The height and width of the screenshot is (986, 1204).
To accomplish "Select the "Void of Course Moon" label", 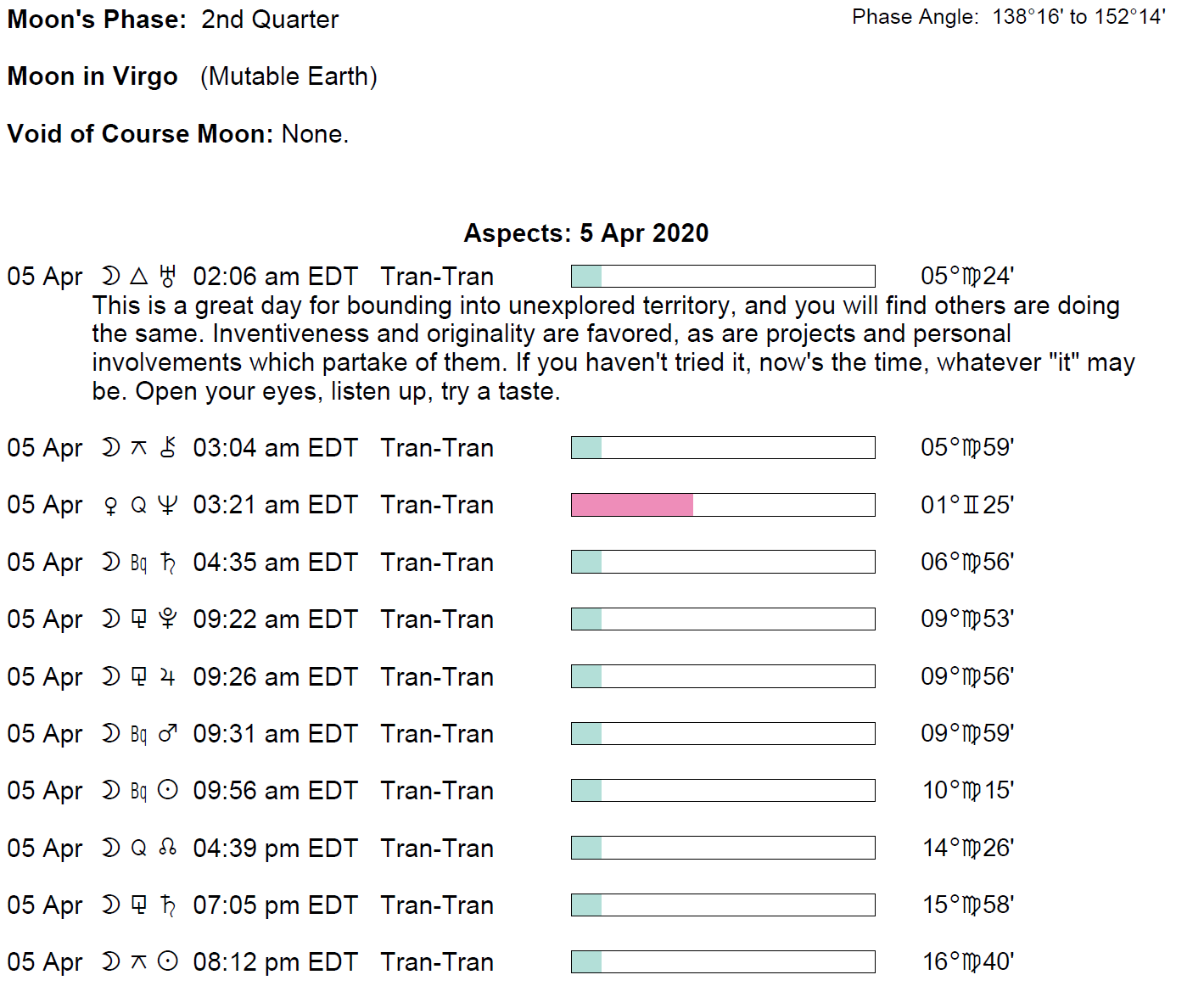I will (140, 134).
